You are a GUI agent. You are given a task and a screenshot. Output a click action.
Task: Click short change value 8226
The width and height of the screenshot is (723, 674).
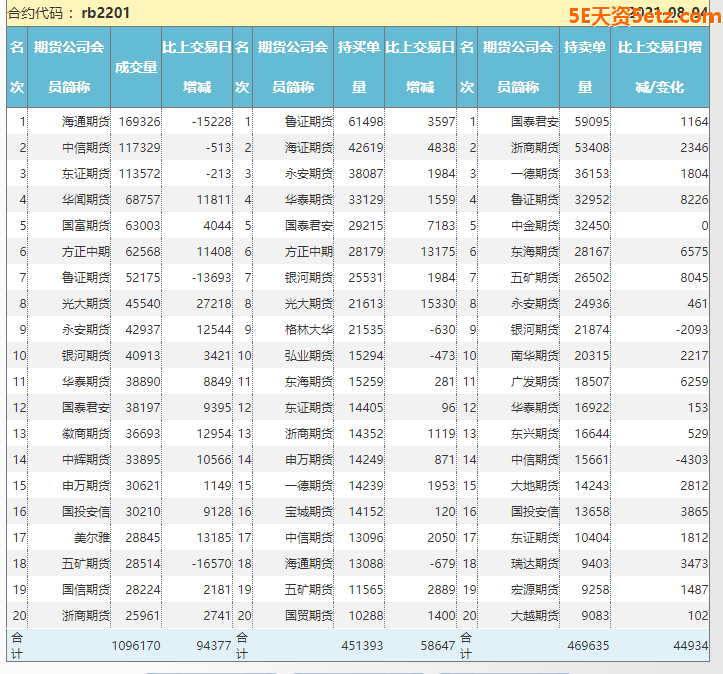pos(694,200)
